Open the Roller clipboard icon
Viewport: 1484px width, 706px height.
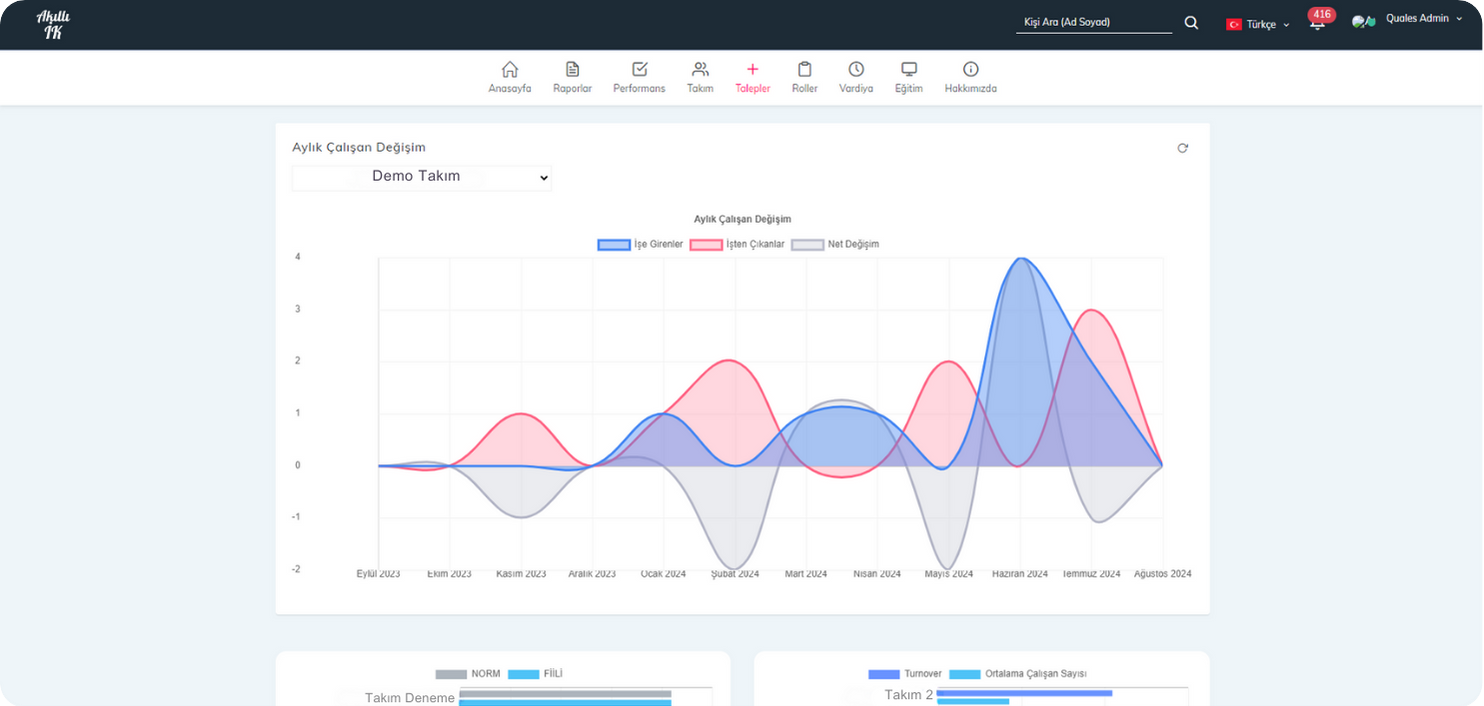pyautogui.click(x=805, y=69)
